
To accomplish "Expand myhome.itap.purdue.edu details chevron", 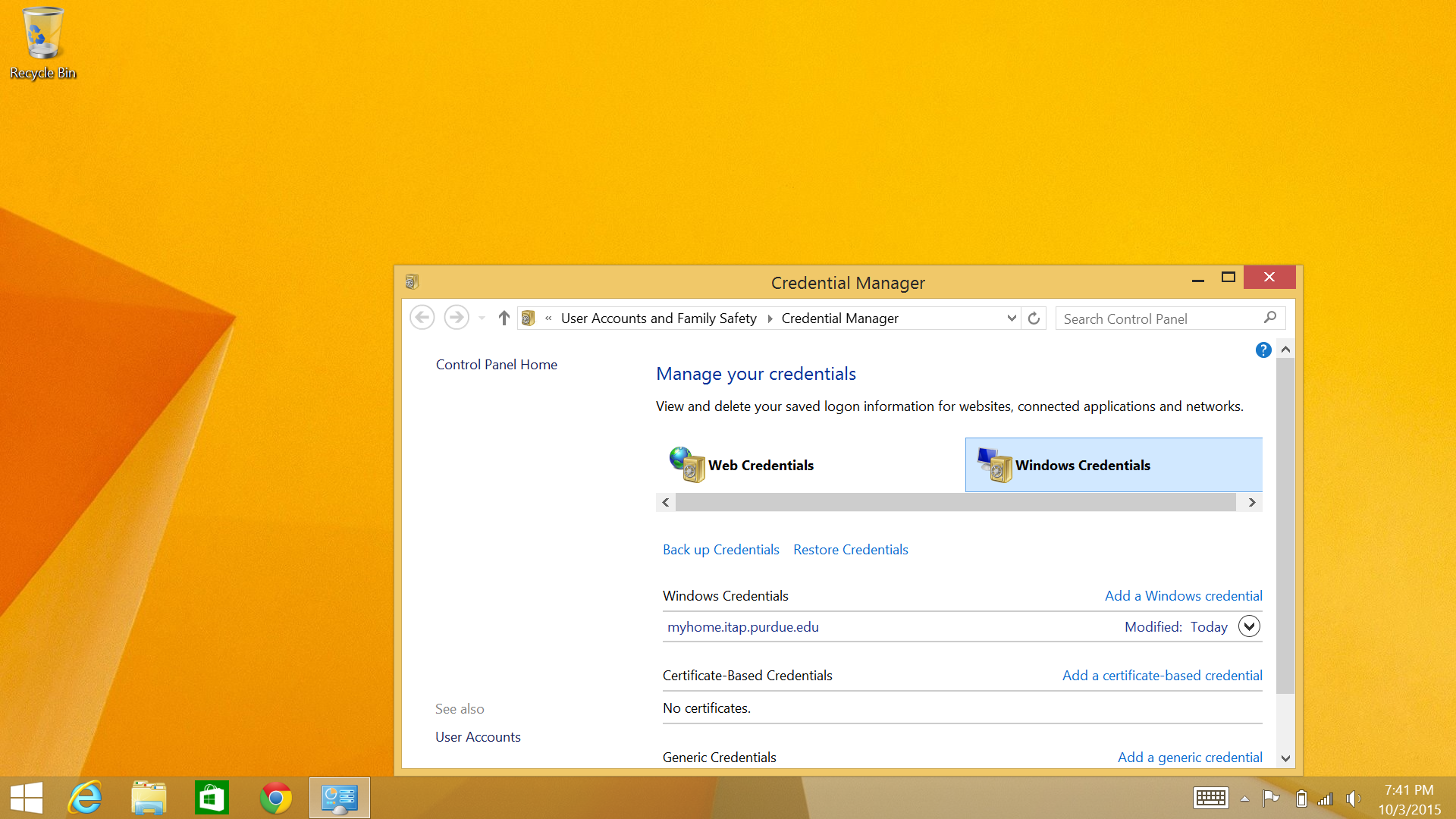I will coord(1249,626).
